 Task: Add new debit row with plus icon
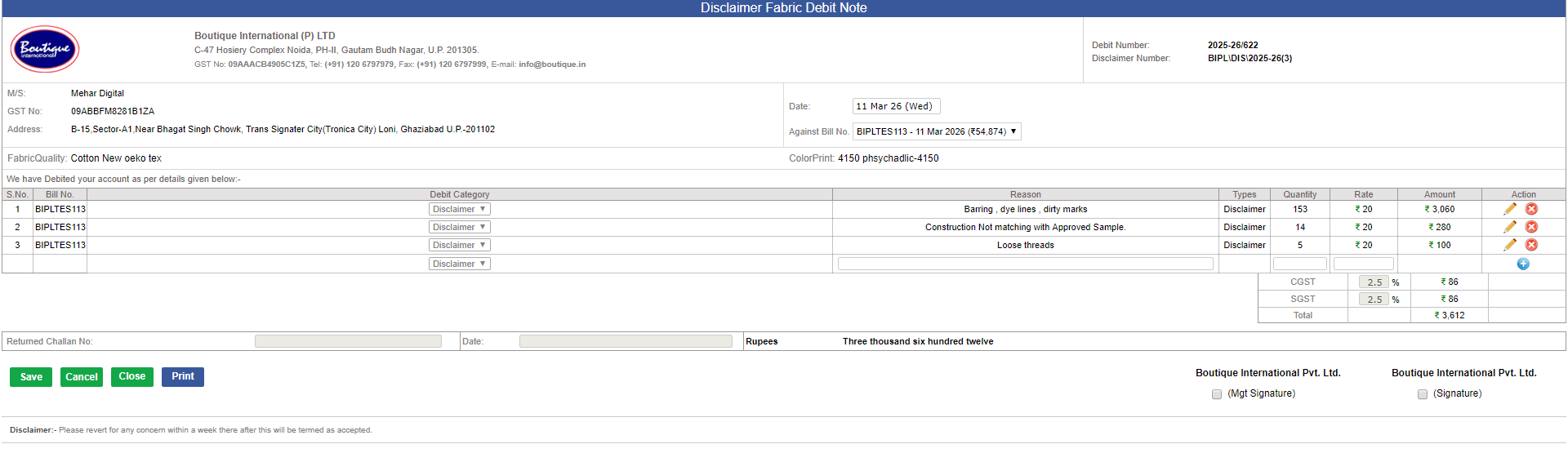tap(1523, 264)
